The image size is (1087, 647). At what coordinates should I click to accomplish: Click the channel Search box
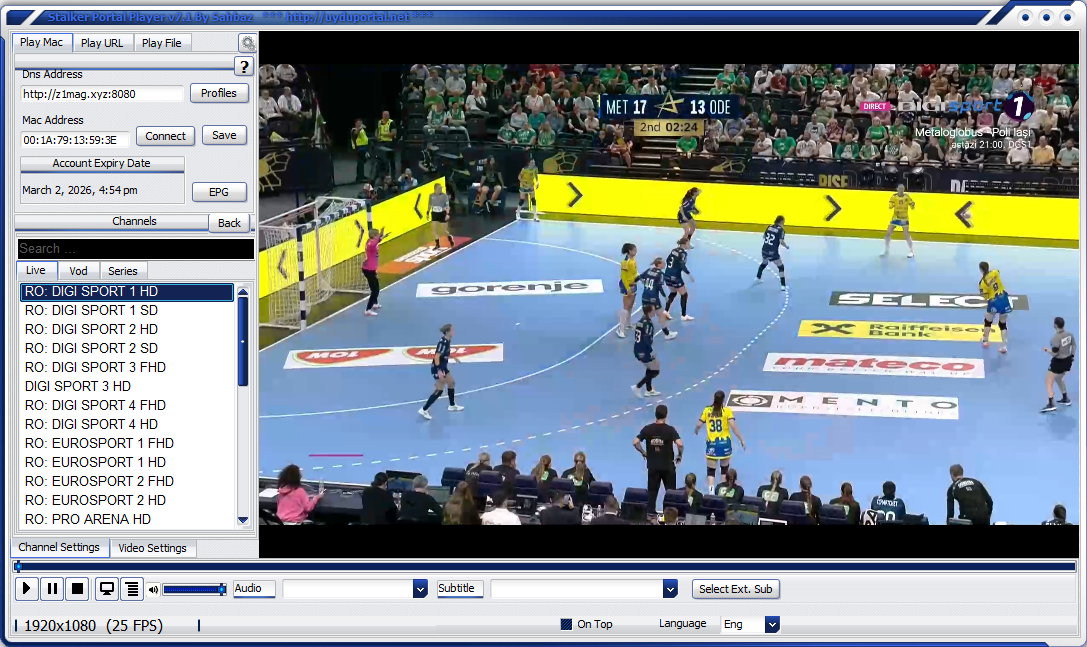click(x=136, y=248)
